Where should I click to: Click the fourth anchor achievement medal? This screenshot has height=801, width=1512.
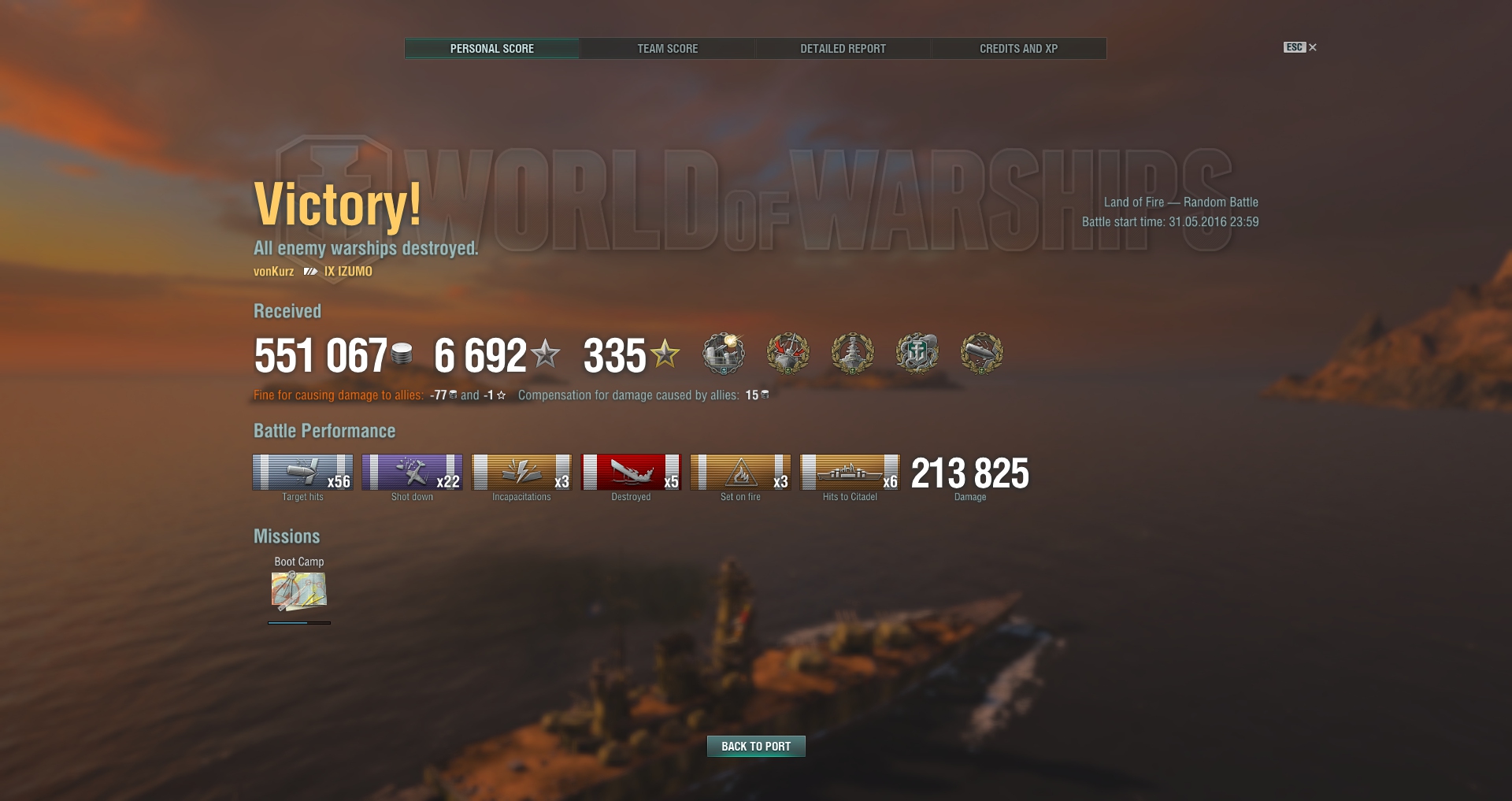(917, 353)
